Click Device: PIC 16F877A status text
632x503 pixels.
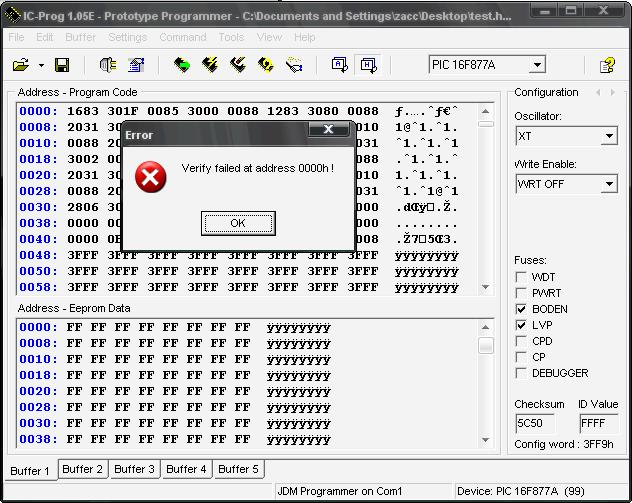click(521, 491)
